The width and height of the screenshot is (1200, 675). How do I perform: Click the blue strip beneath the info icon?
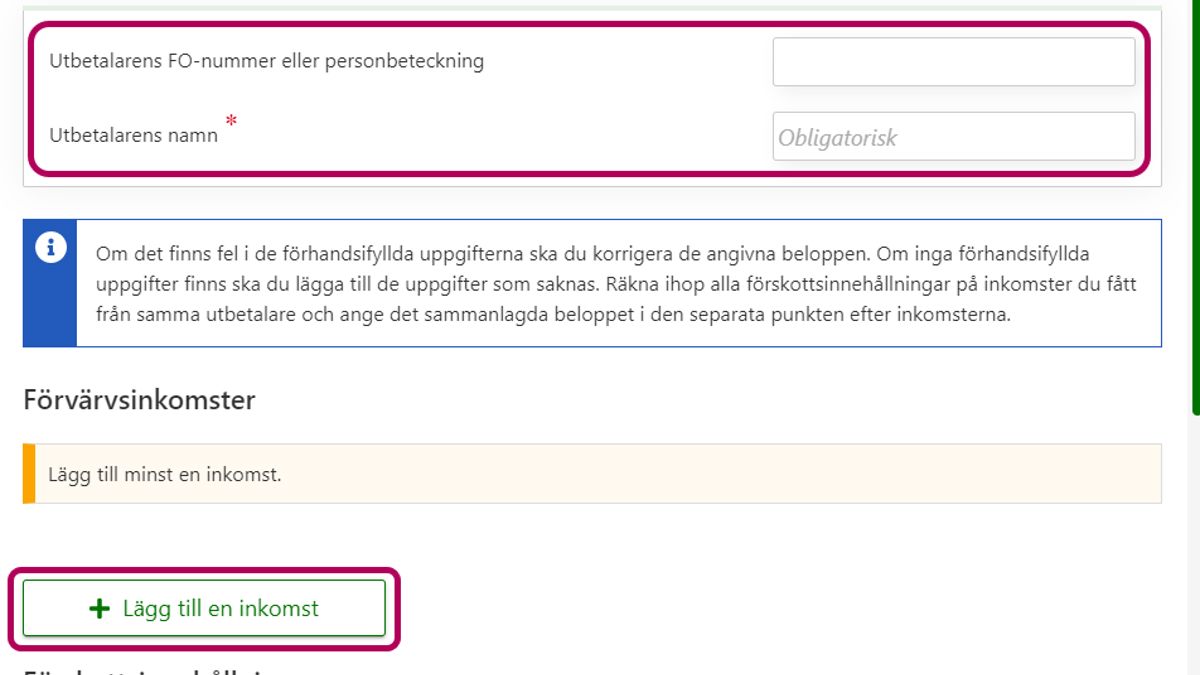click(50, 310)
